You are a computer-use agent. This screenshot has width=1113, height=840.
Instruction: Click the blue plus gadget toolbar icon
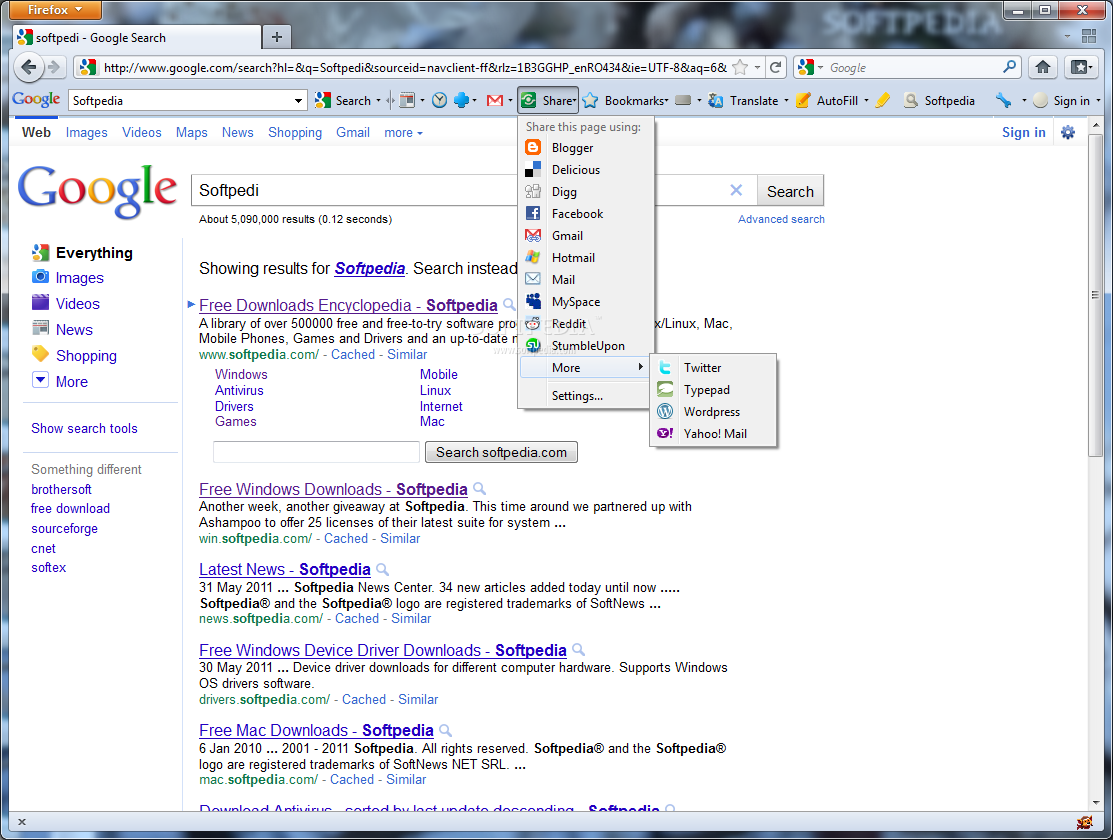click(461, 101)
